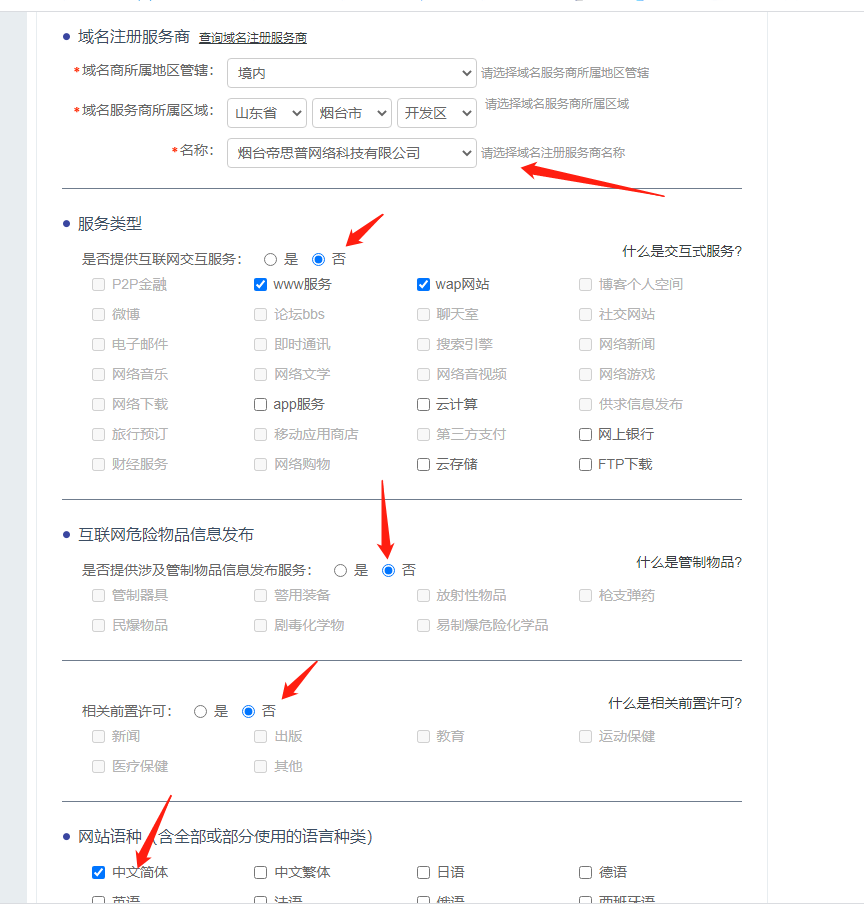The width and height of the screenshot is (864, 911).
Task: Select 否 for 互联网交互服务
Action: 319,259
